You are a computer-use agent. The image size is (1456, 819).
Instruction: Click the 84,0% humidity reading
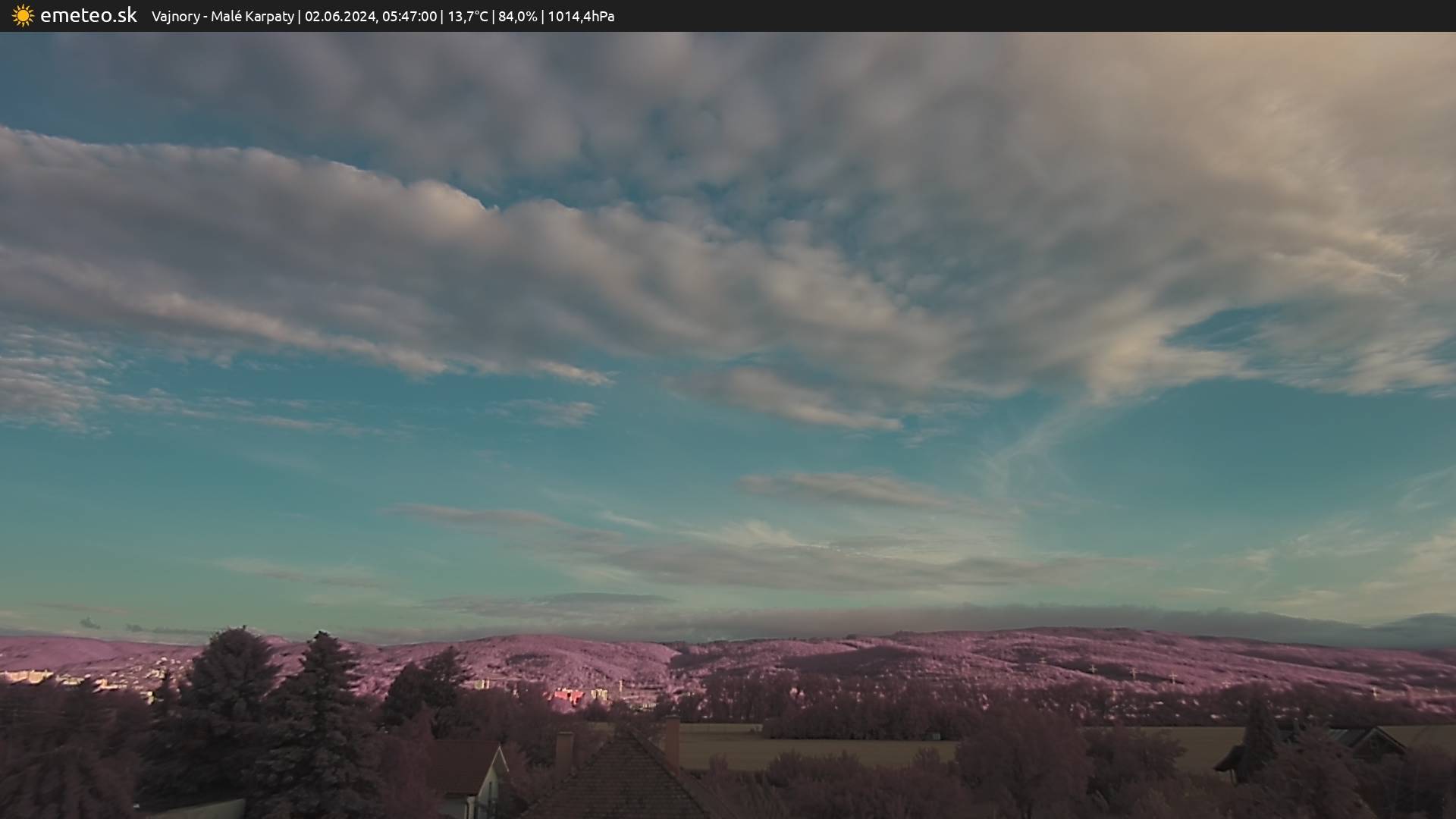pos(517,16)
